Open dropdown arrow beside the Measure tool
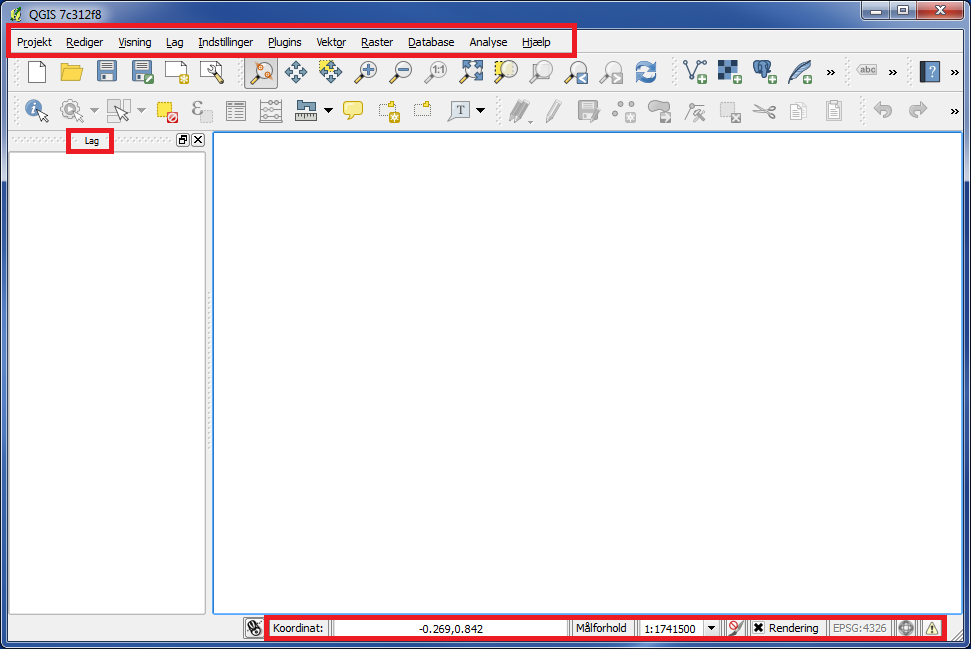Screen dimensions: 971x649 coord(328,111)
